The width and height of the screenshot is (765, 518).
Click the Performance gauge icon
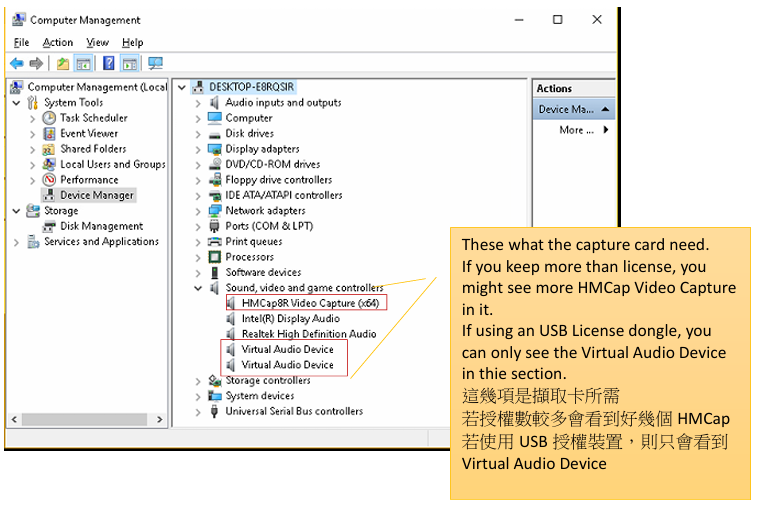point(49,180)
